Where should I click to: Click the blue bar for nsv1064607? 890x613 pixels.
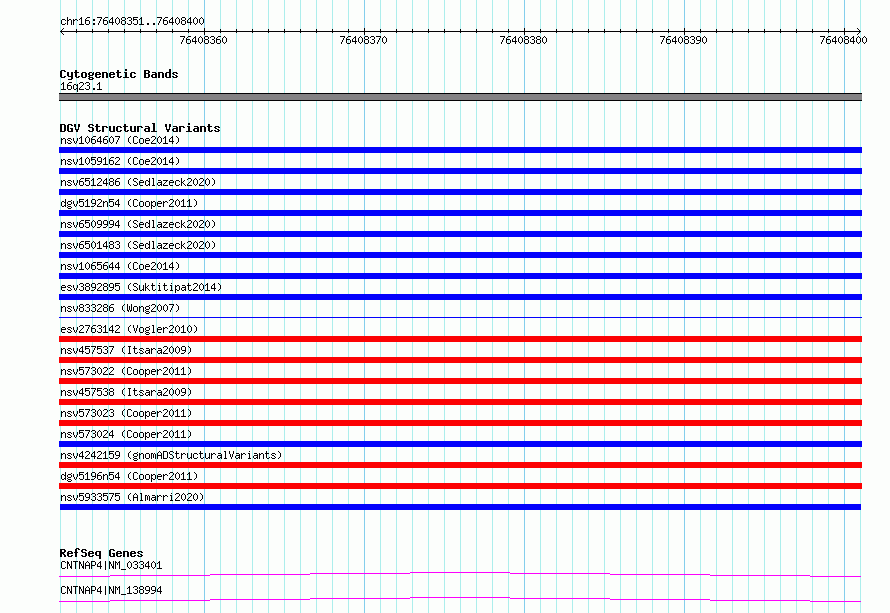coord(460,150)
